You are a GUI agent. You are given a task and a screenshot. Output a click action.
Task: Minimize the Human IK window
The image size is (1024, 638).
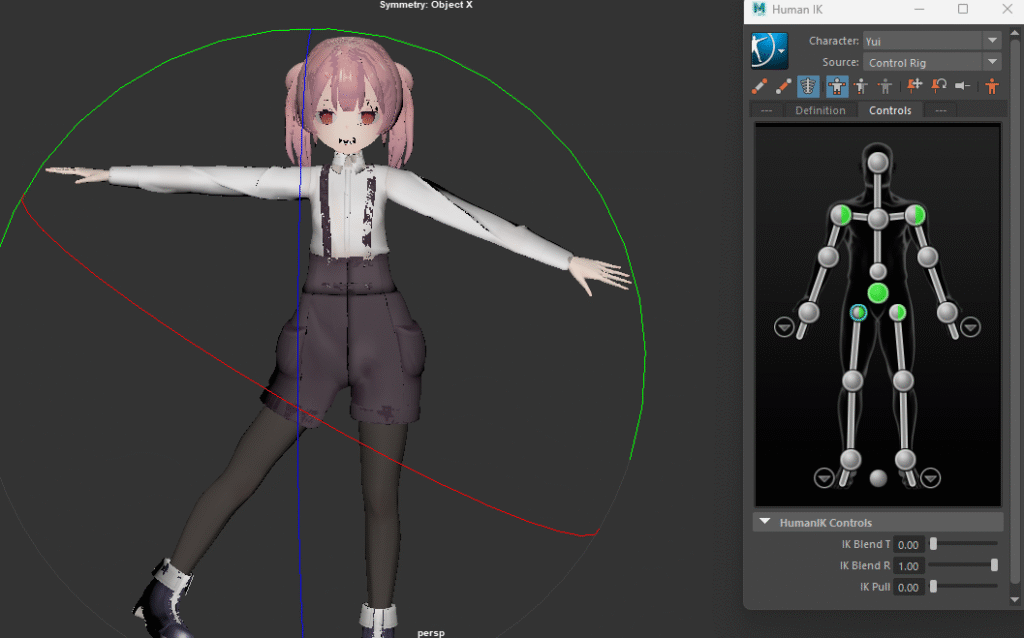pos(919,9)
